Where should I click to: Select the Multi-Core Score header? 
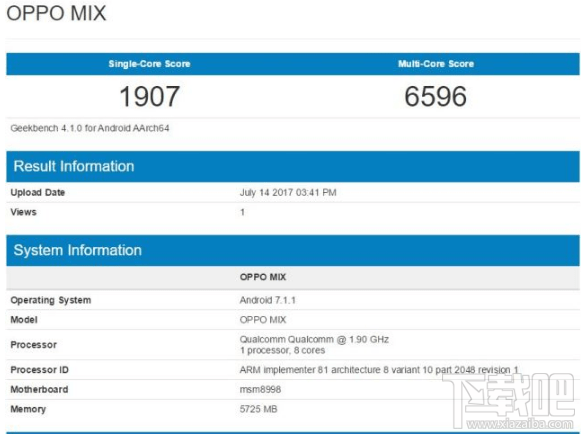436,64
